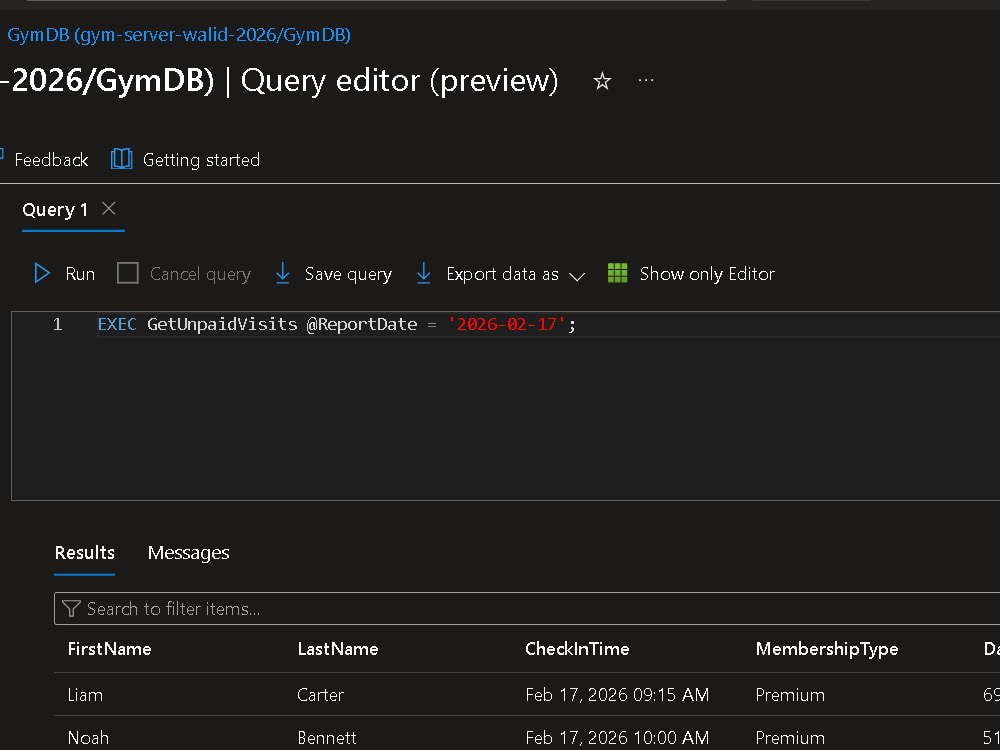Screen dimensions: 1000x750
Task: Expand the Export data as menu
Action: coord(578,276)
